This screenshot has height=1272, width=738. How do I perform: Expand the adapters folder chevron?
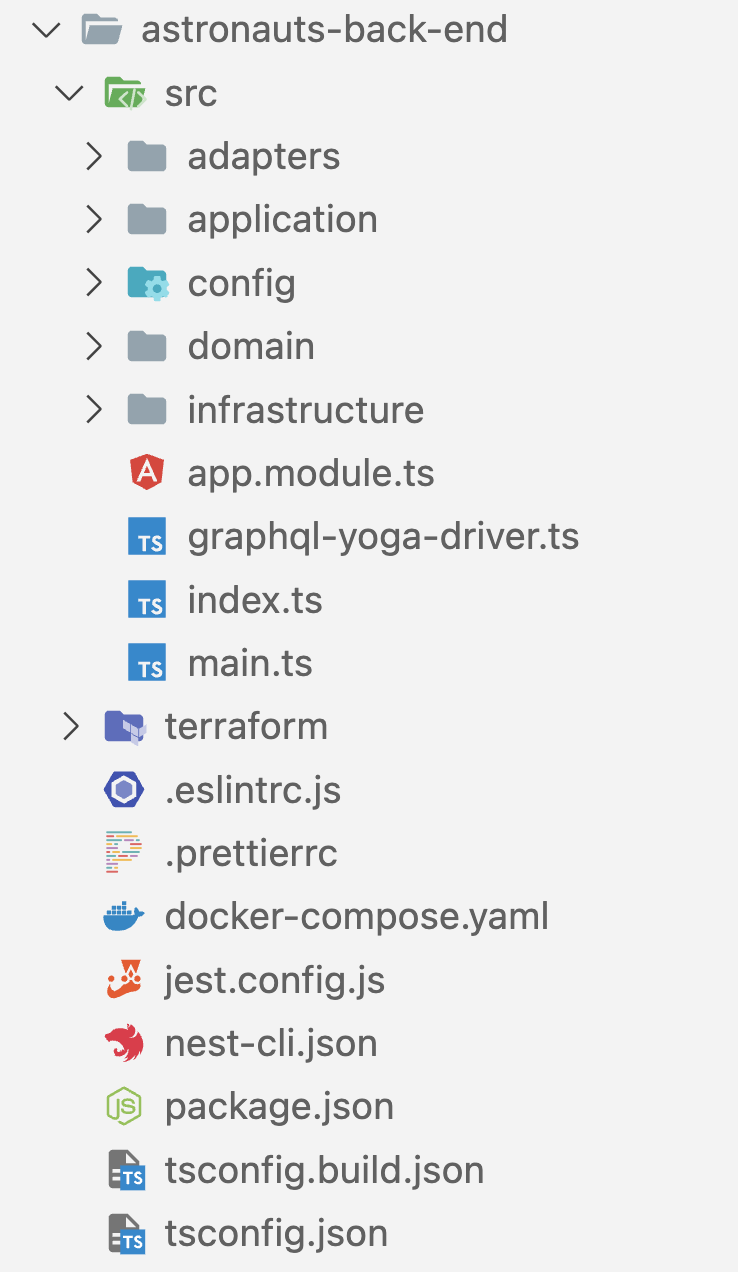coord(94,156)
